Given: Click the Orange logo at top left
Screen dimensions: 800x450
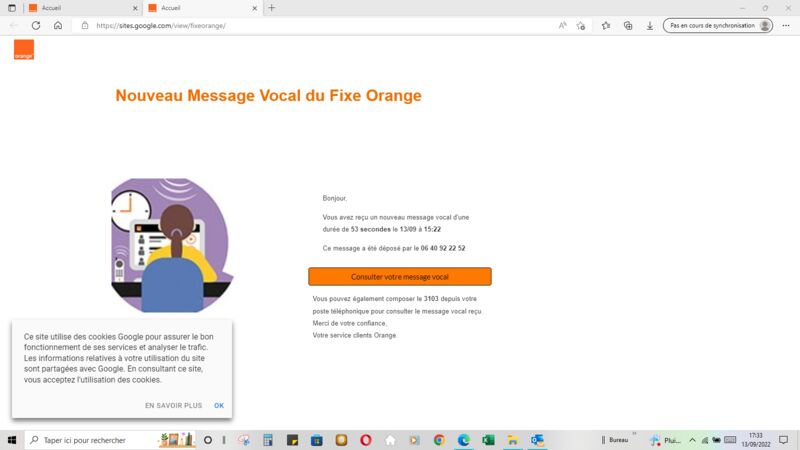Looking at the screenshot, I should click(x=24, y=50).
